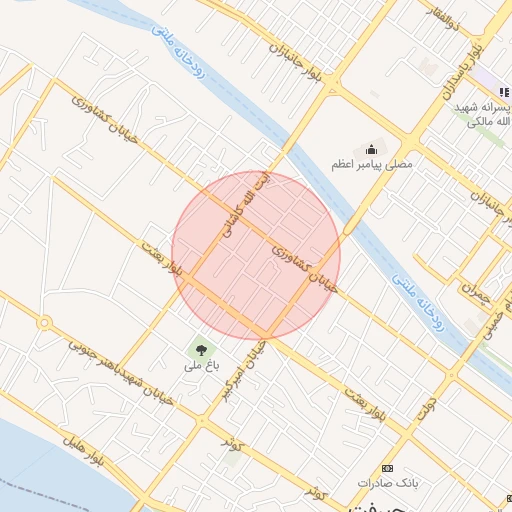Click the bank icon above بانک صادرات
Image resolution: width=512 pixels, height=512 pixels.
pyautogui.click(x=387, y=469)
